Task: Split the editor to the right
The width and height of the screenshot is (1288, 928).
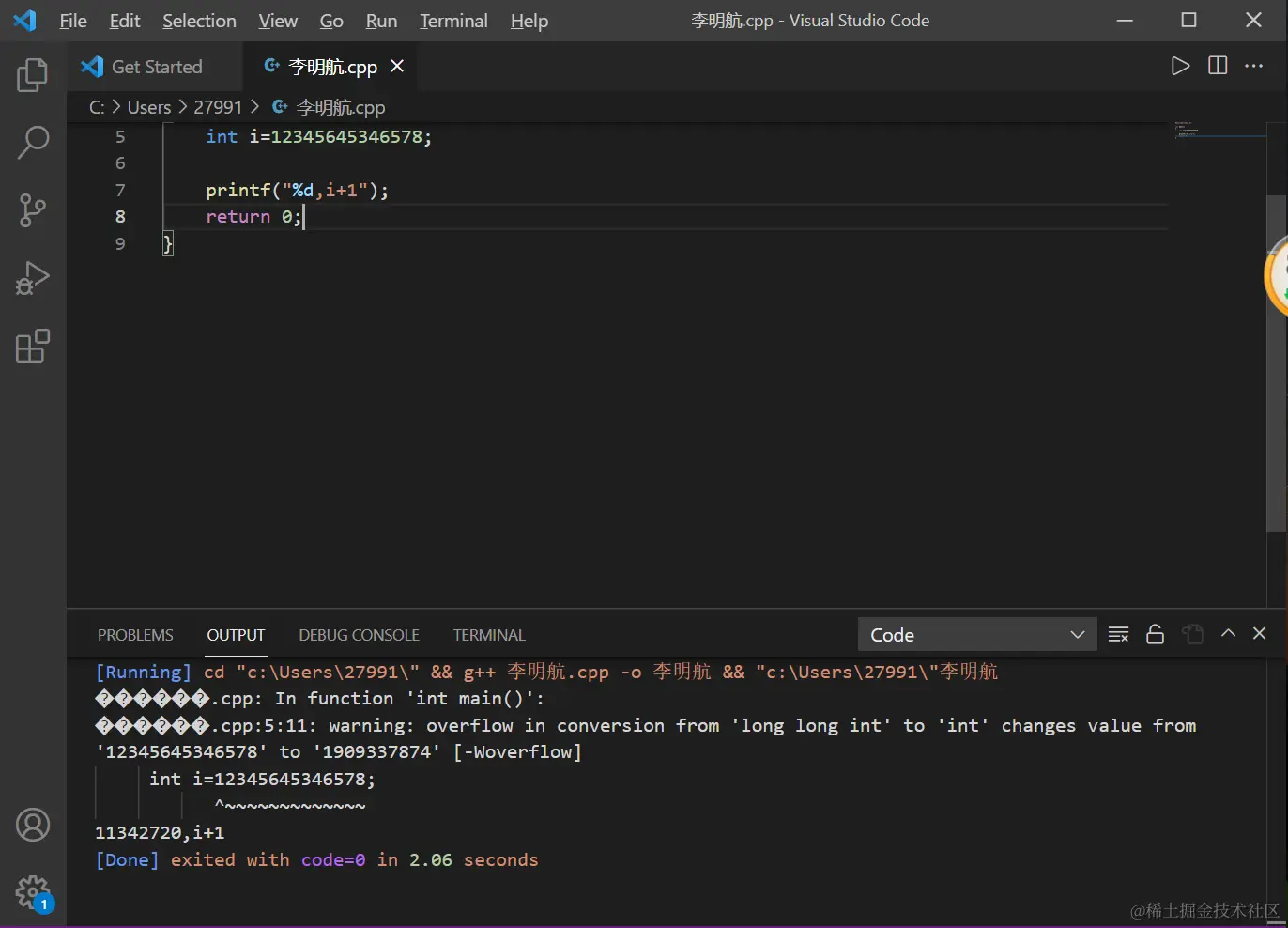Action: point(1218,66)
